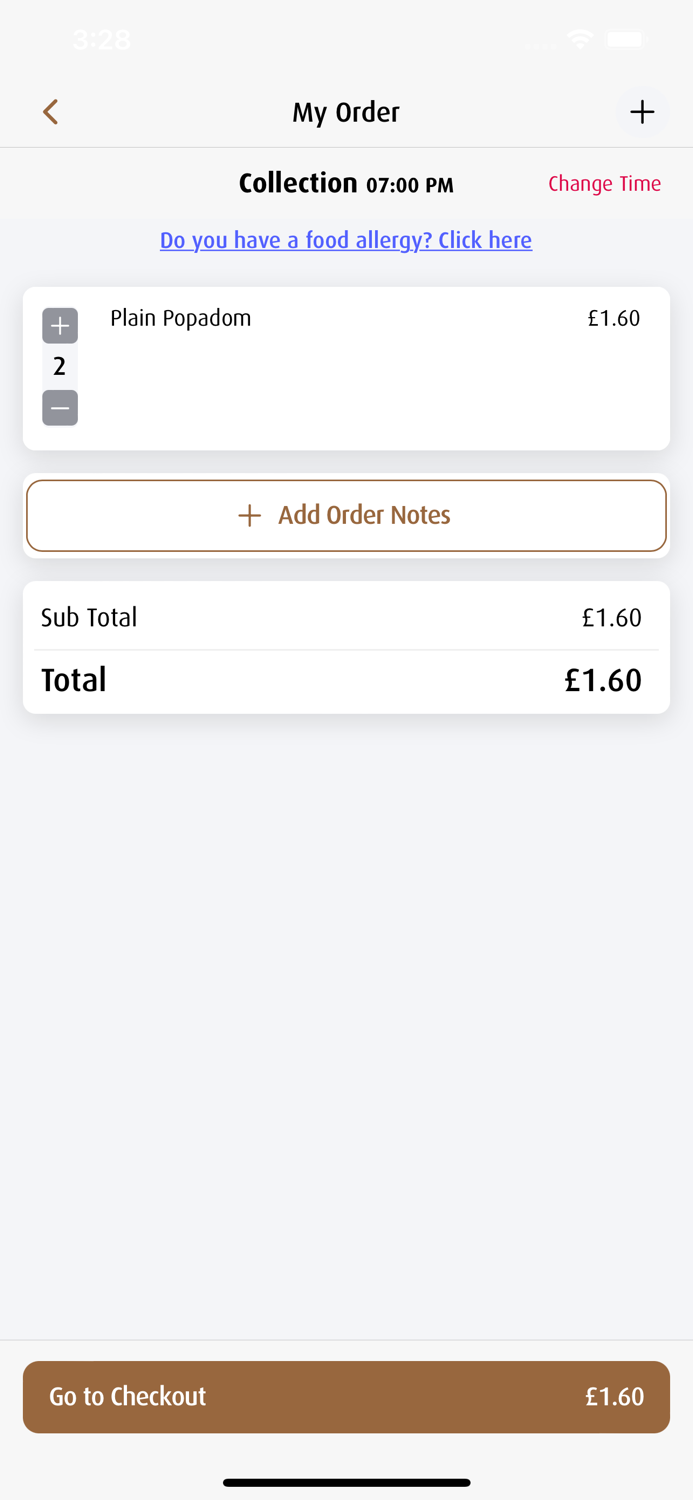Screen dimensions: 693x1500
Task: Decrease Plain Popadom quantity with minus button
Action: [60, 408]
